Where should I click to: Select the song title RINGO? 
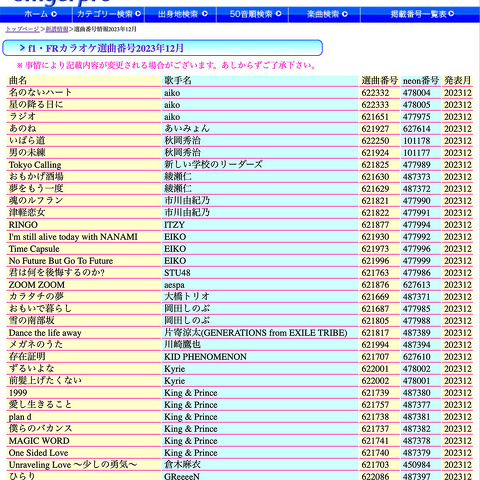pyautogui.click(x=23, y=225)
